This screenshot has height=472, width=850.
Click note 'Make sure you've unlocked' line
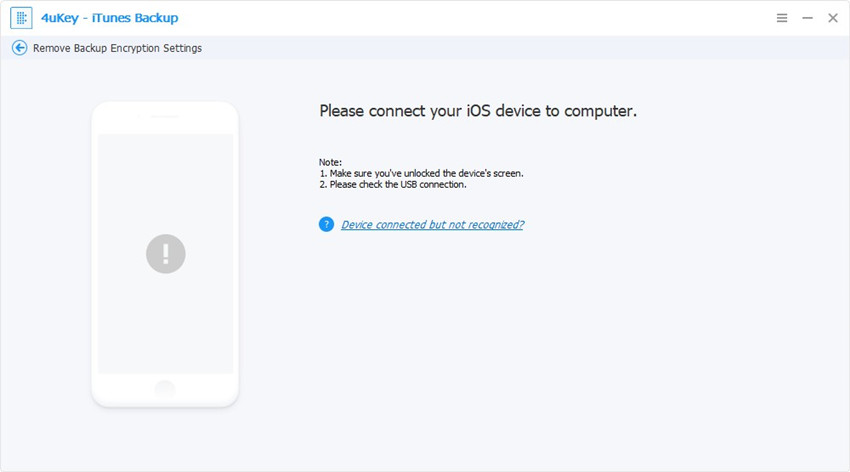[x=421, y=173]
